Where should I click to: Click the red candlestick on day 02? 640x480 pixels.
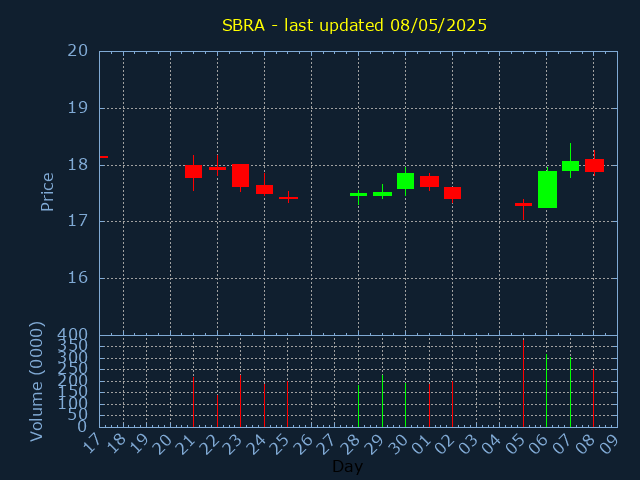pos(452,193)
